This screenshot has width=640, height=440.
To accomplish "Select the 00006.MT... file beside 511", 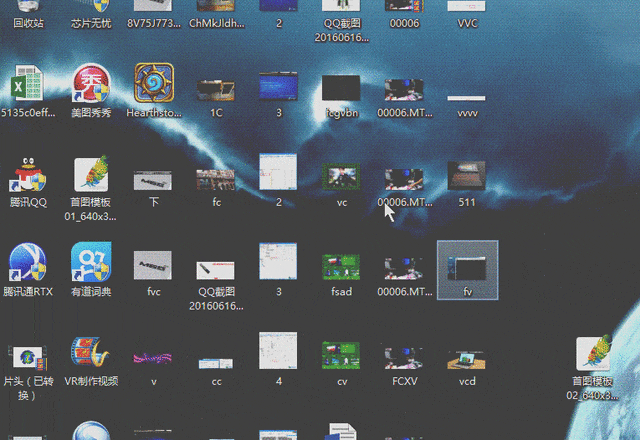I will click(x=404, y=188).
